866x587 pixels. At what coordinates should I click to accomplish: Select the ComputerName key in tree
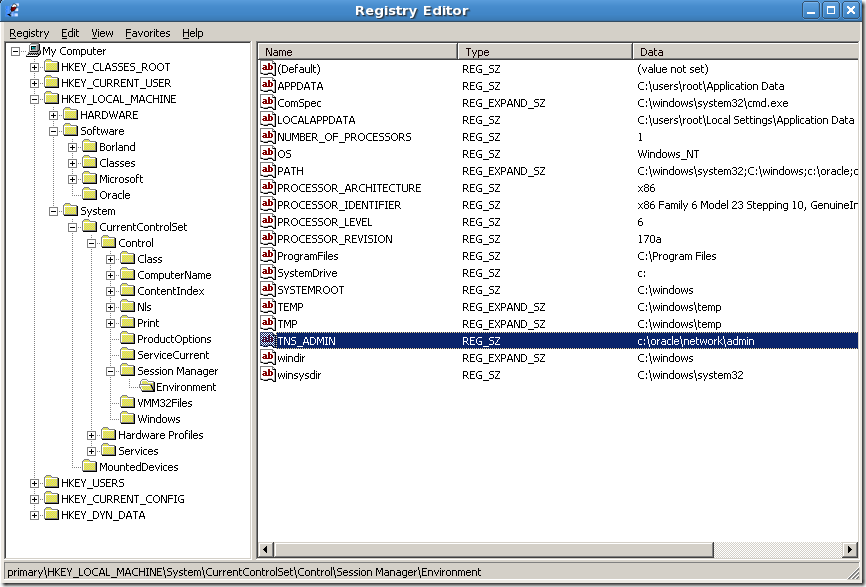coord(174,275)
